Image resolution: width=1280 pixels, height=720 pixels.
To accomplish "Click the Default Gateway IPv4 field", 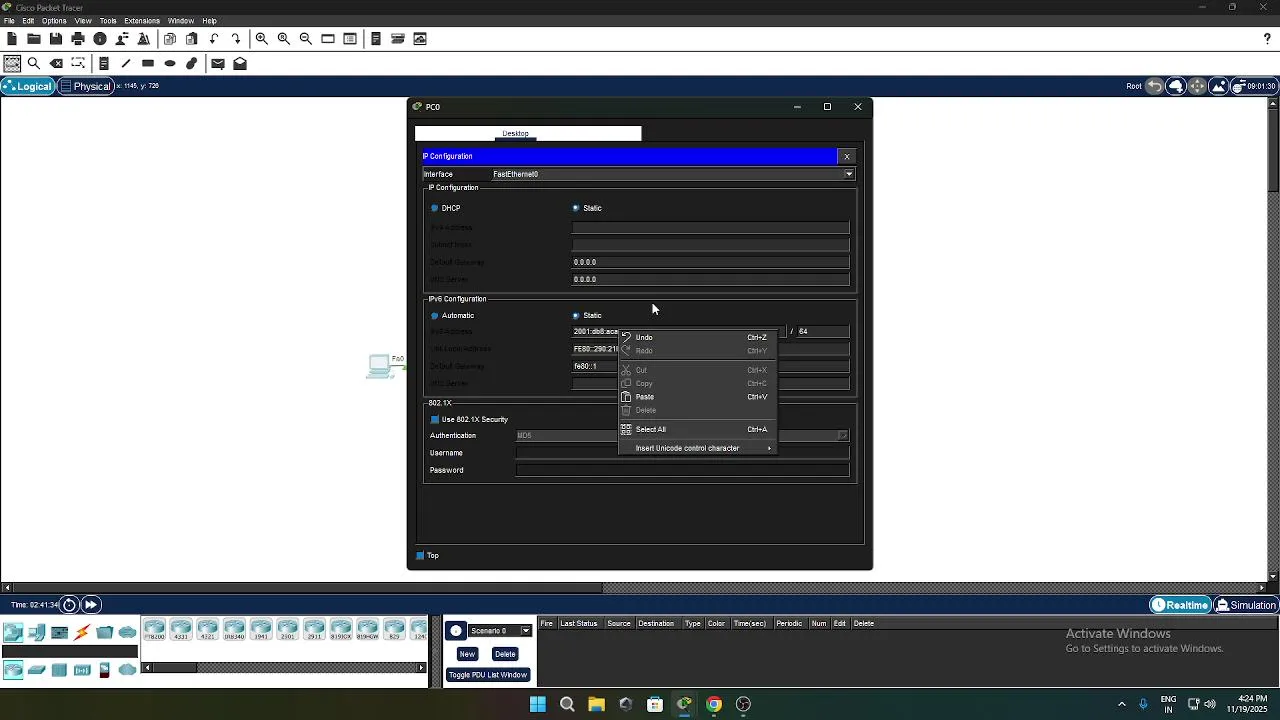I will click(x=710, y=262).
